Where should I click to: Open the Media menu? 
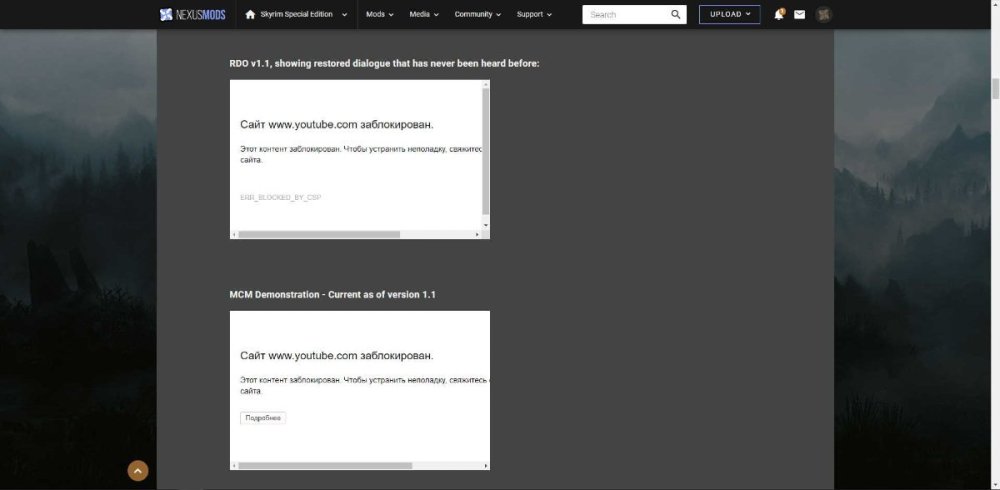click(424, 14)
